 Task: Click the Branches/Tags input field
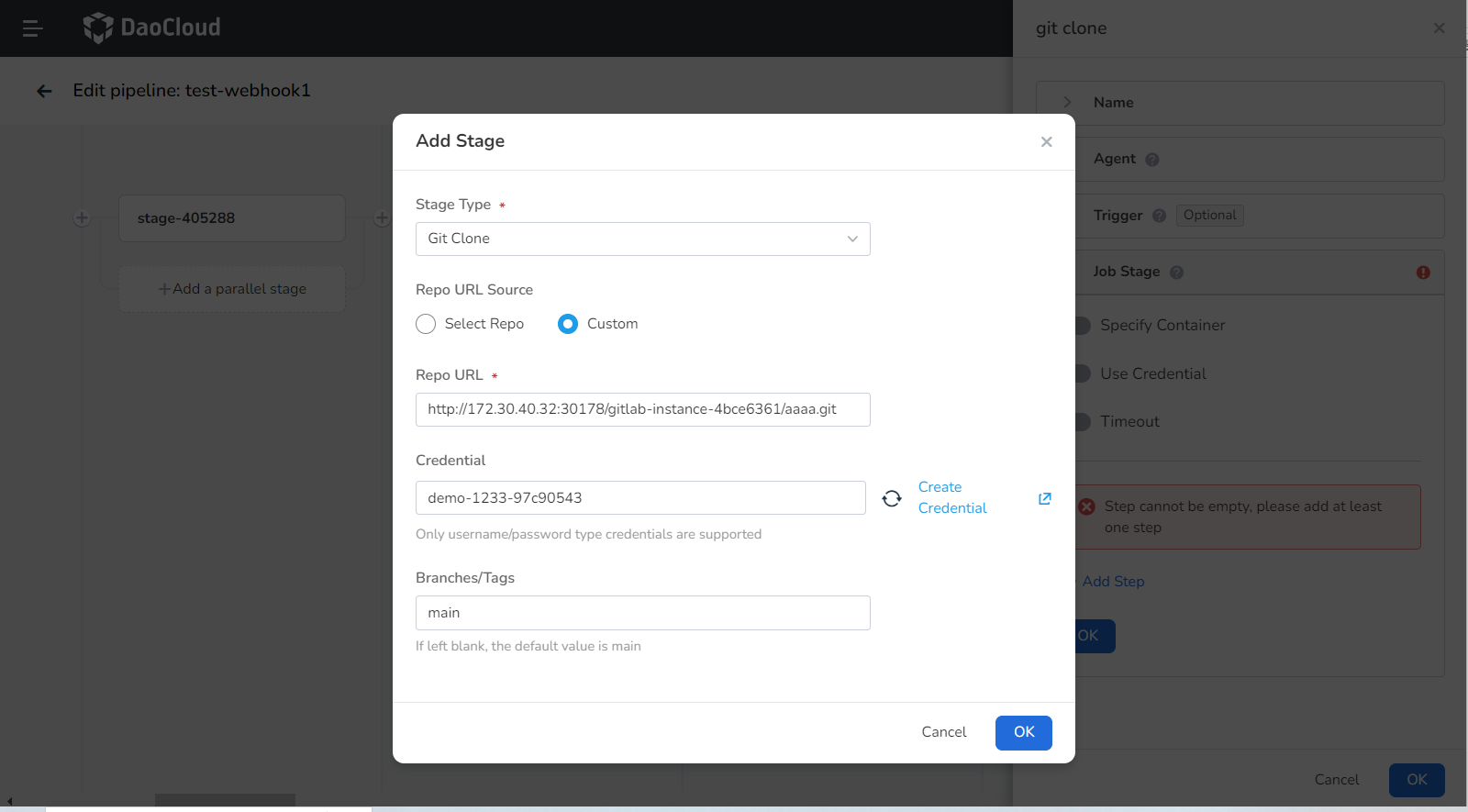tap(642, 613)
